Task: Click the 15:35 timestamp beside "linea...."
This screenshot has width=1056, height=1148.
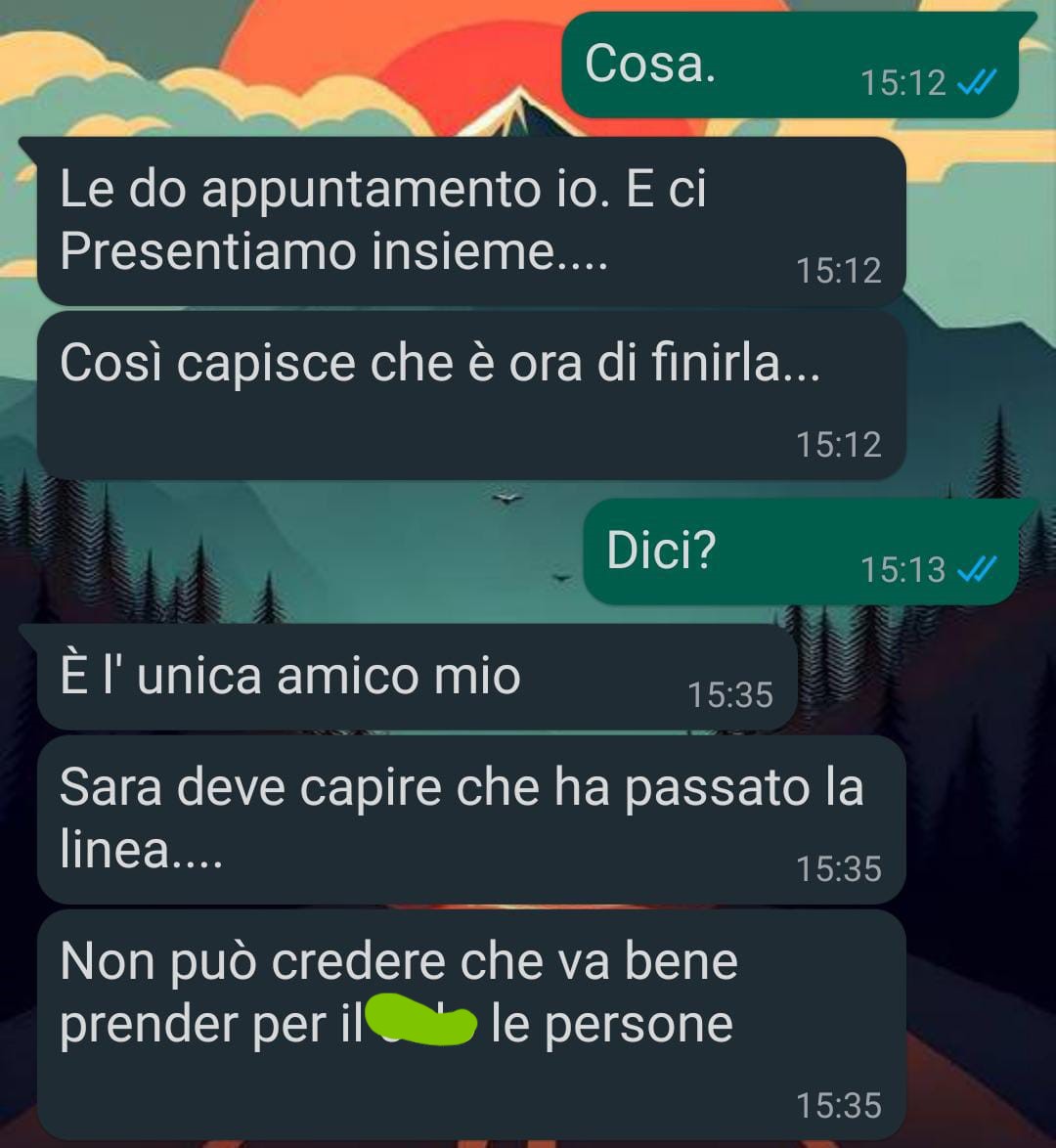Action: point(839,869)
